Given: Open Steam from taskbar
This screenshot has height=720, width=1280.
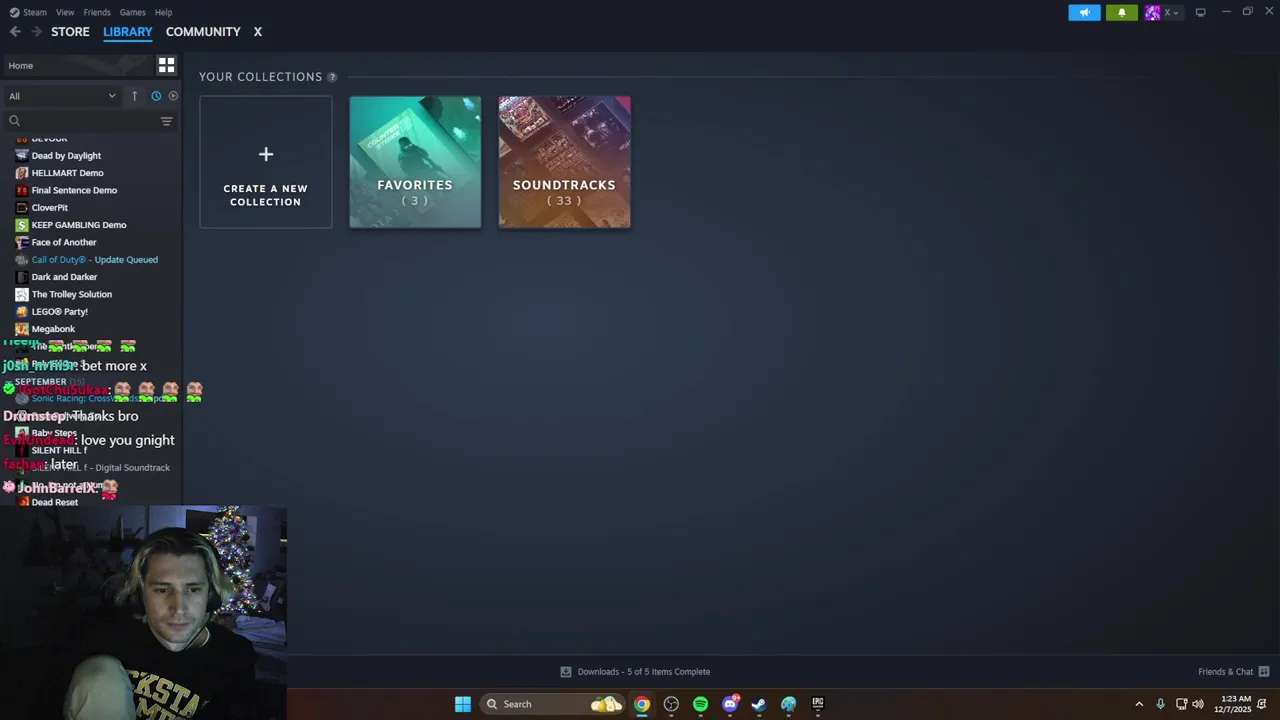Looking at the screenshot, I should (759, 704).
